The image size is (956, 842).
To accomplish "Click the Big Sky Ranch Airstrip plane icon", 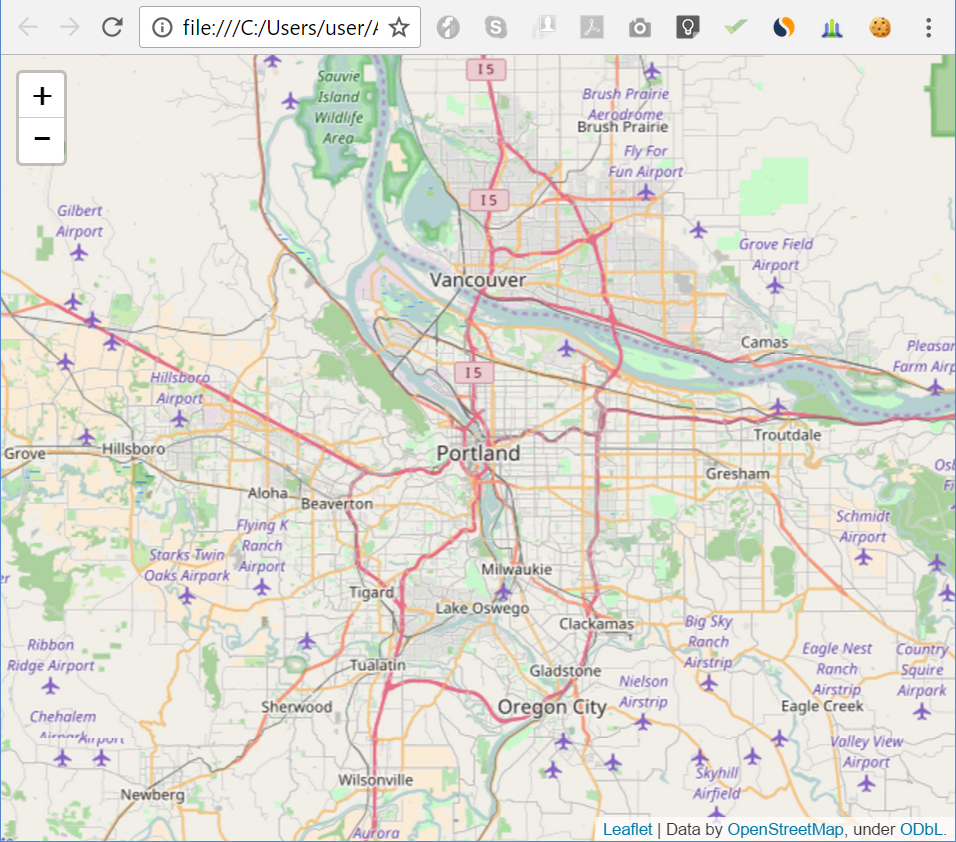I will click(708, 683).
